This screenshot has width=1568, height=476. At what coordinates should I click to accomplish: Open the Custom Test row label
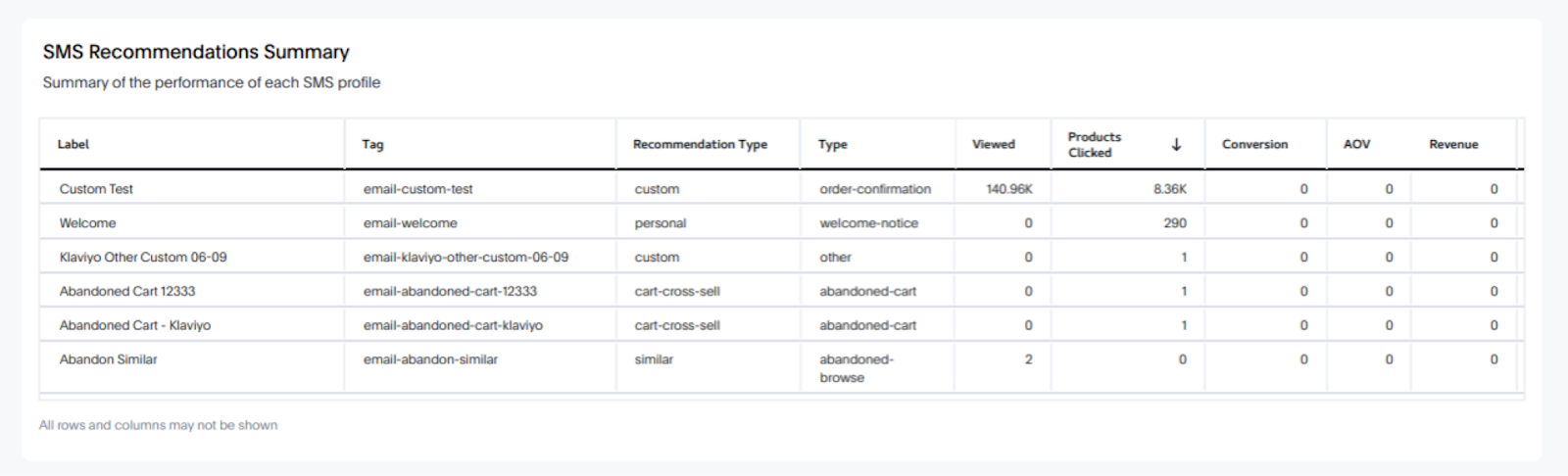point(96,189)
